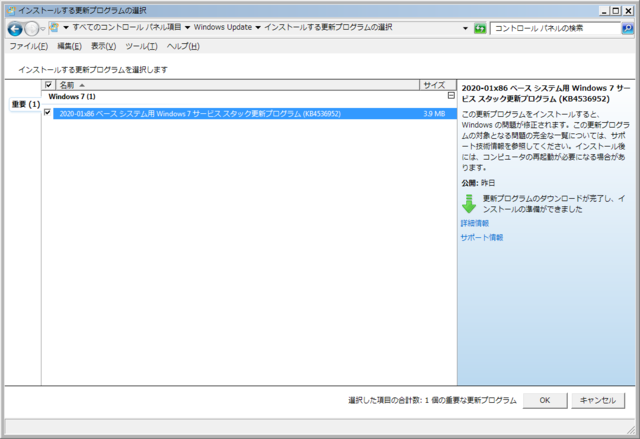Image resolution: width=640 pixels, height=439 pixels.
Task: Expand dropdown arrow after Windows Update breadcrumb
Action: (x=258, y=28)
